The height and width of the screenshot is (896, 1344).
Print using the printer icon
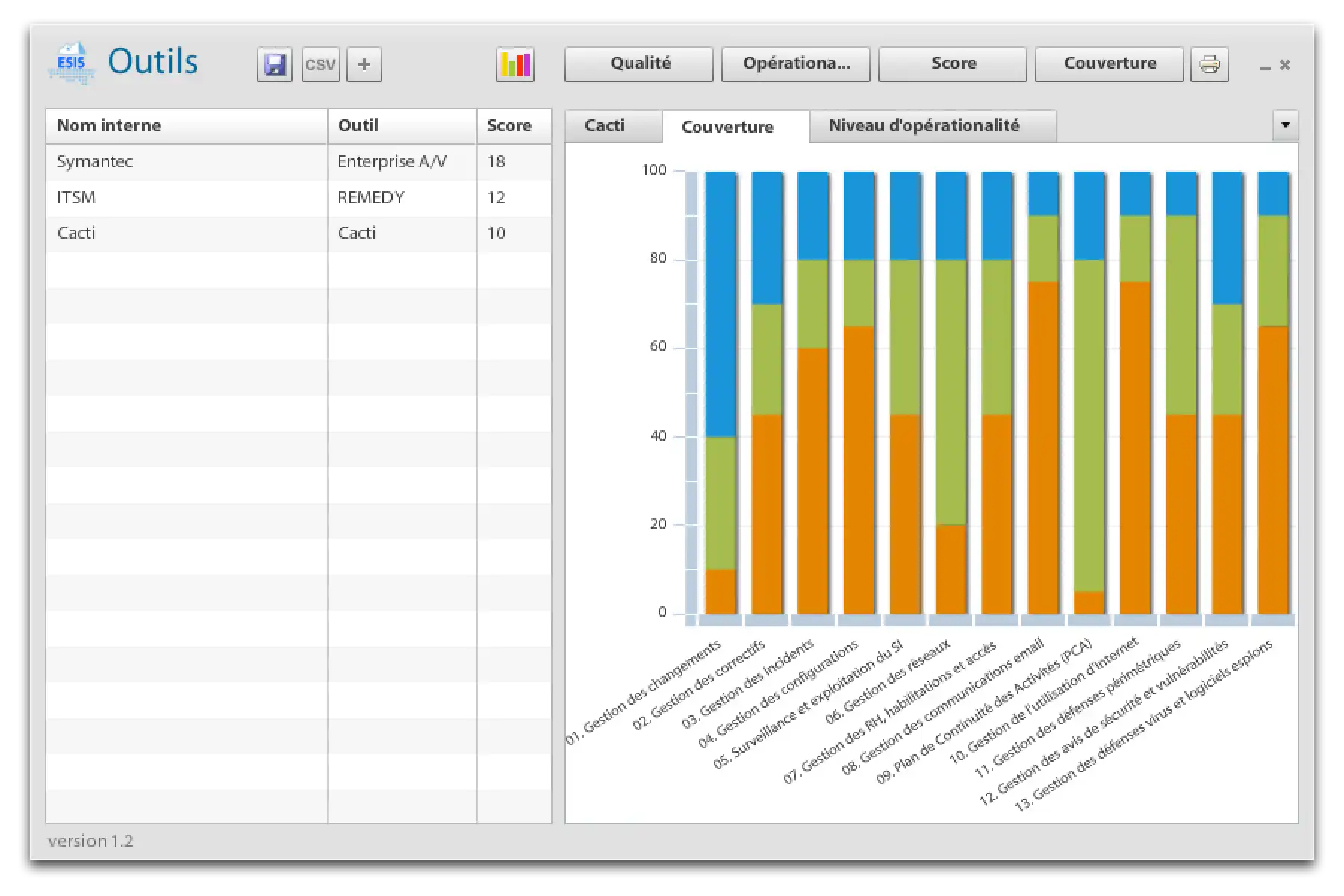click(x=1209, y=65)
